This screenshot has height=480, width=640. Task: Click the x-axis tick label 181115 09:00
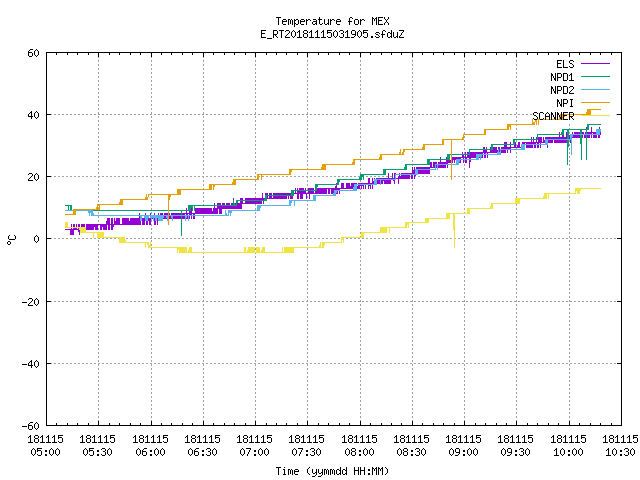463,446
